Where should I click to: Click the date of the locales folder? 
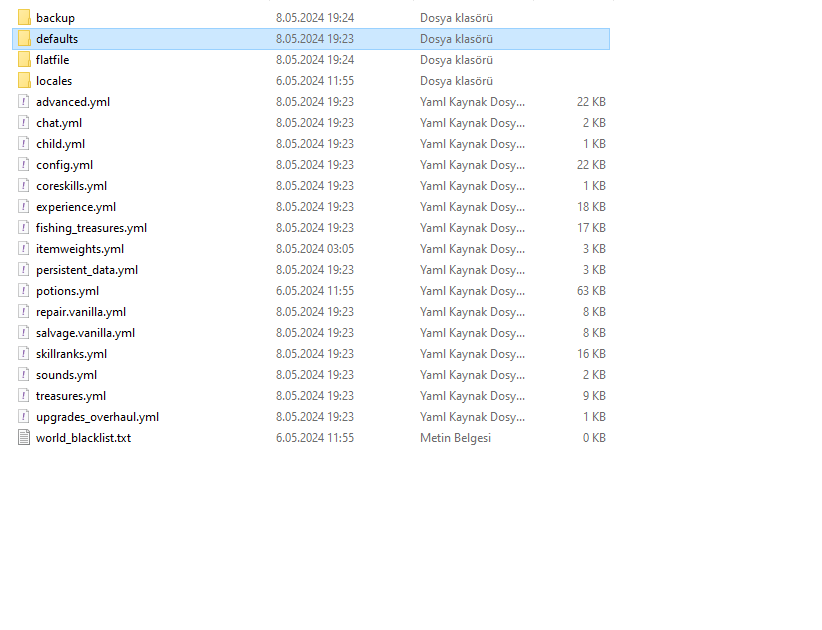pos(315,81)
